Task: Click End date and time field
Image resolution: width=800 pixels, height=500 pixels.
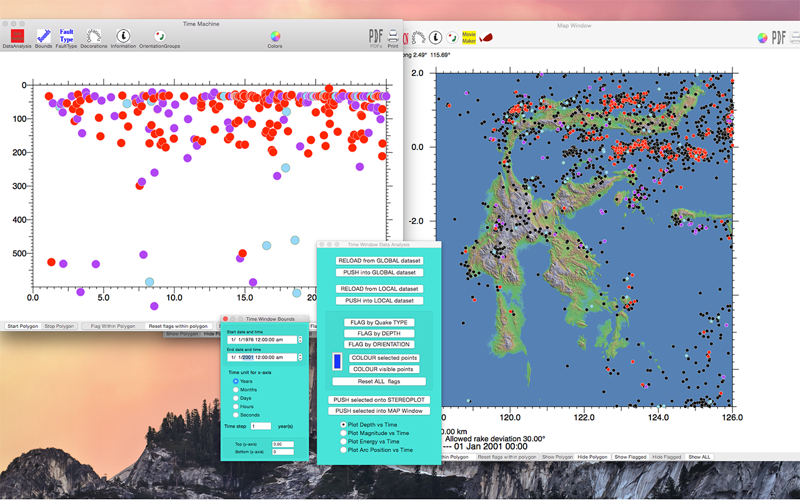Action: tap(262, 357)
